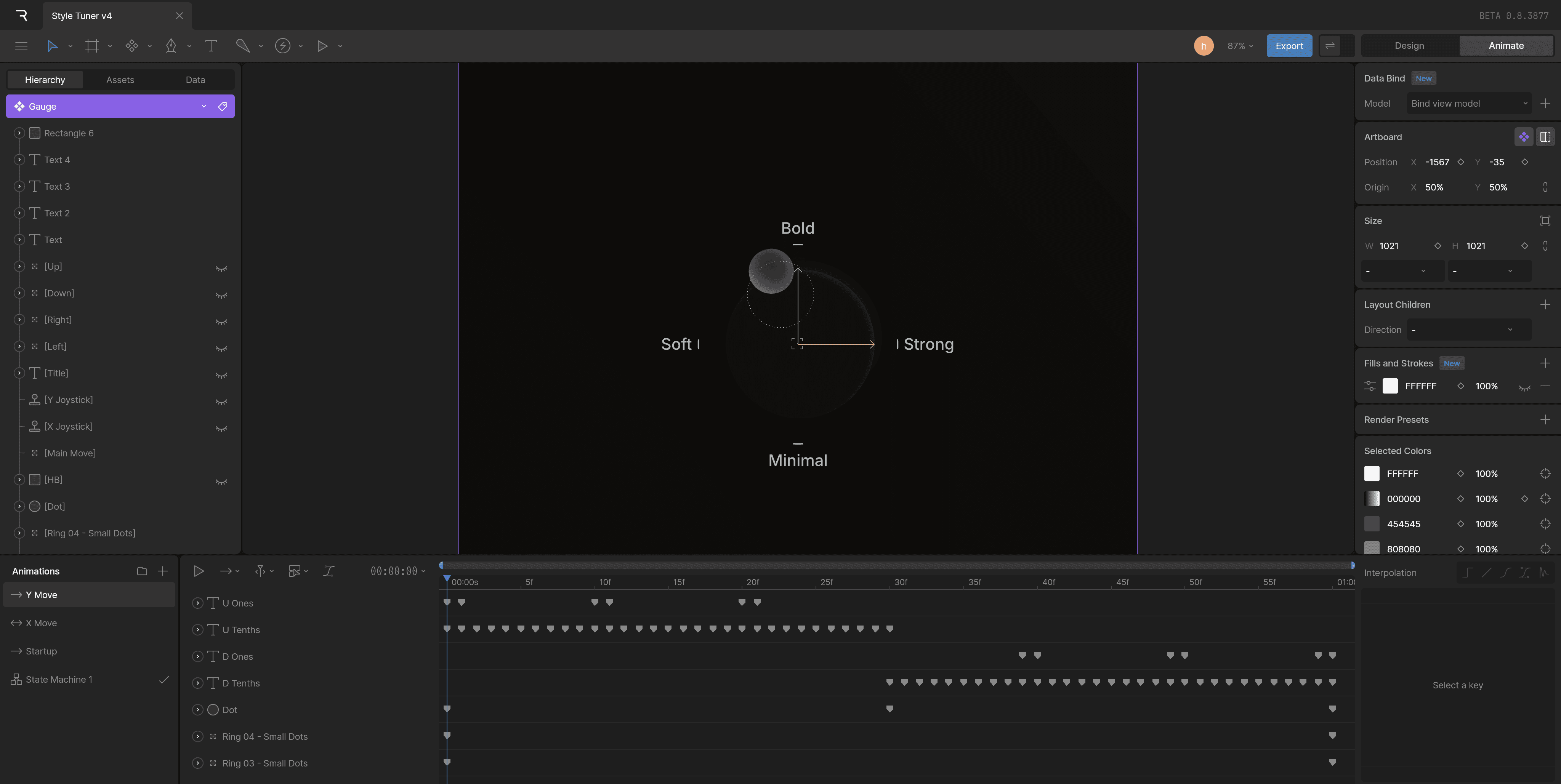Add new animation with plus icon
This screenshot has width=1561, height=784.
click(162, 571)
